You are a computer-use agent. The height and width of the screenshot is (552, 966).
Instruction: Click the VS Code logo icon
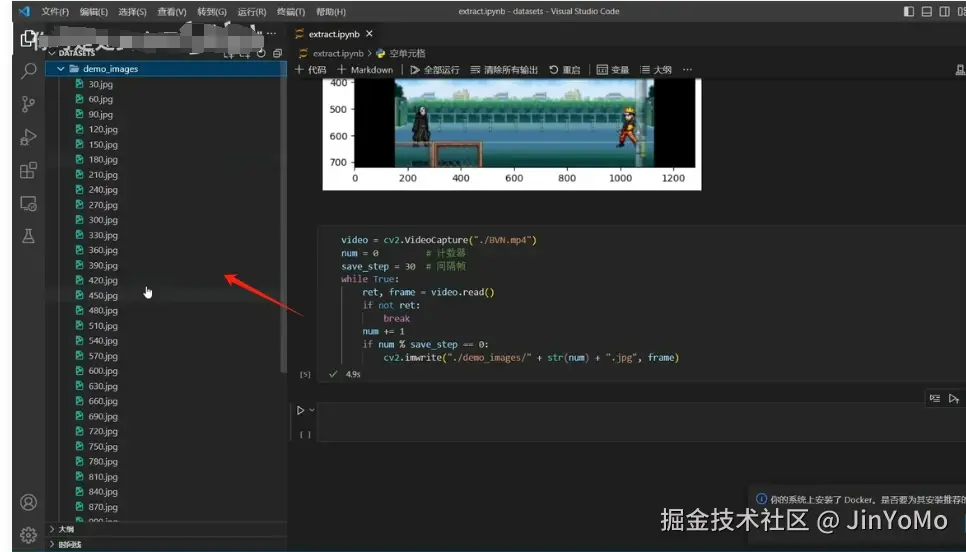tap(24, 11)
